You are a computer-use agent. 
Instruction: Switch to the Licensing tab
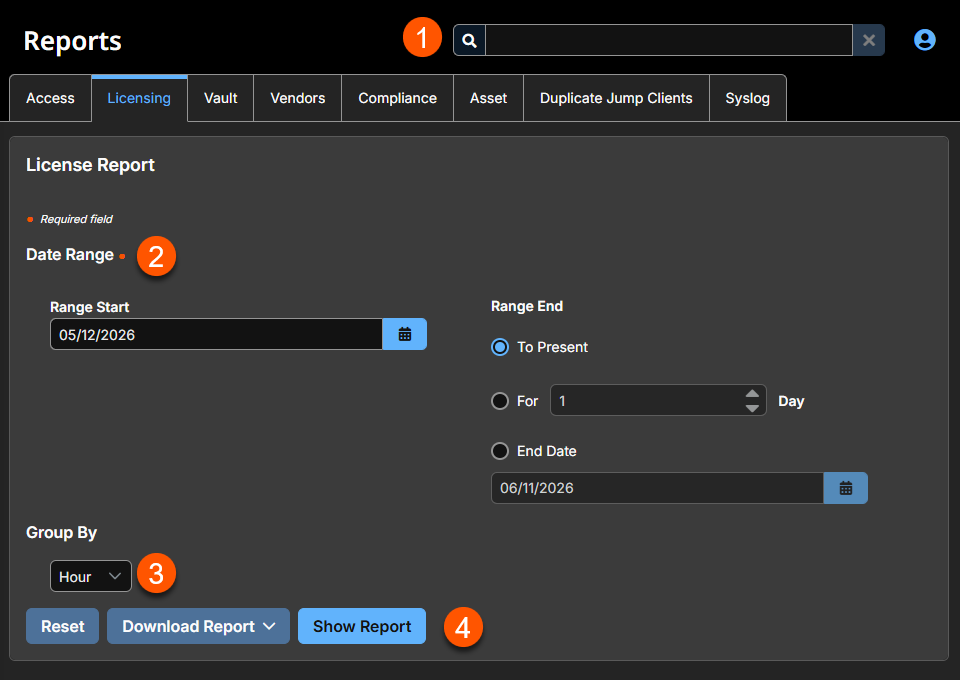click(139, 98)
